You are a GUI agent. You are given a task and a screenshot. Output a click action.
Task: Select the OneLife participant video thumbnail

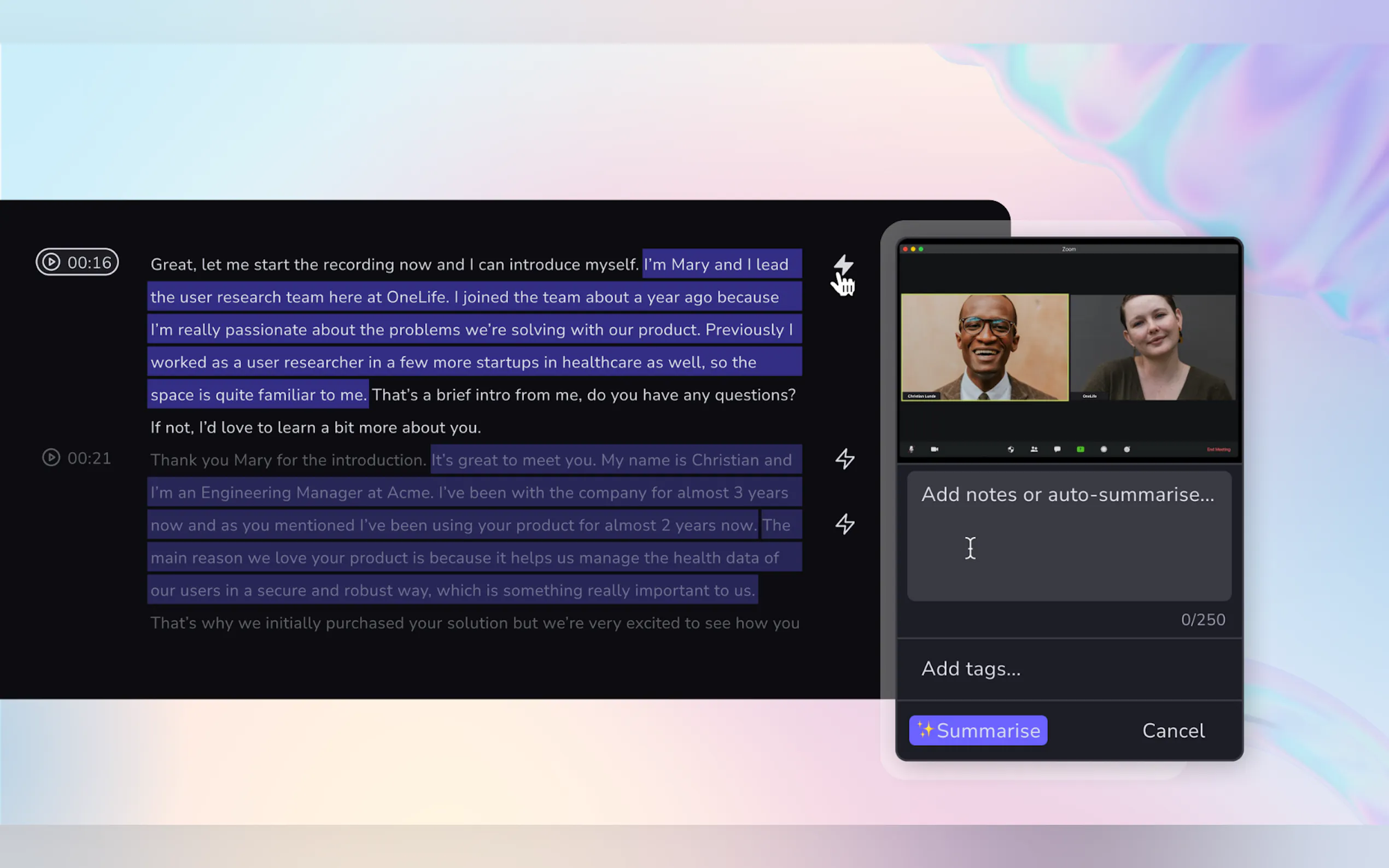(x=1152, y=347)
